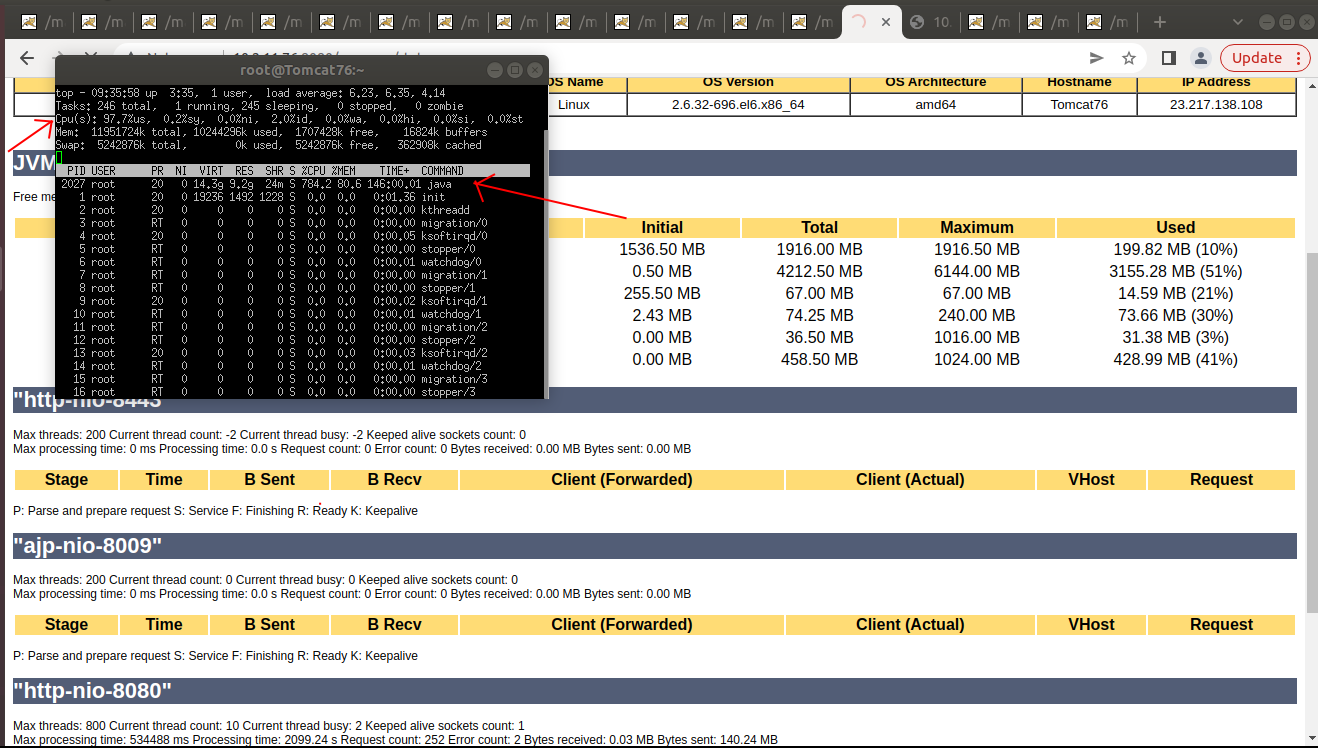Minimize the root@Tomcat76 terminal window

(x=495, y=70)
